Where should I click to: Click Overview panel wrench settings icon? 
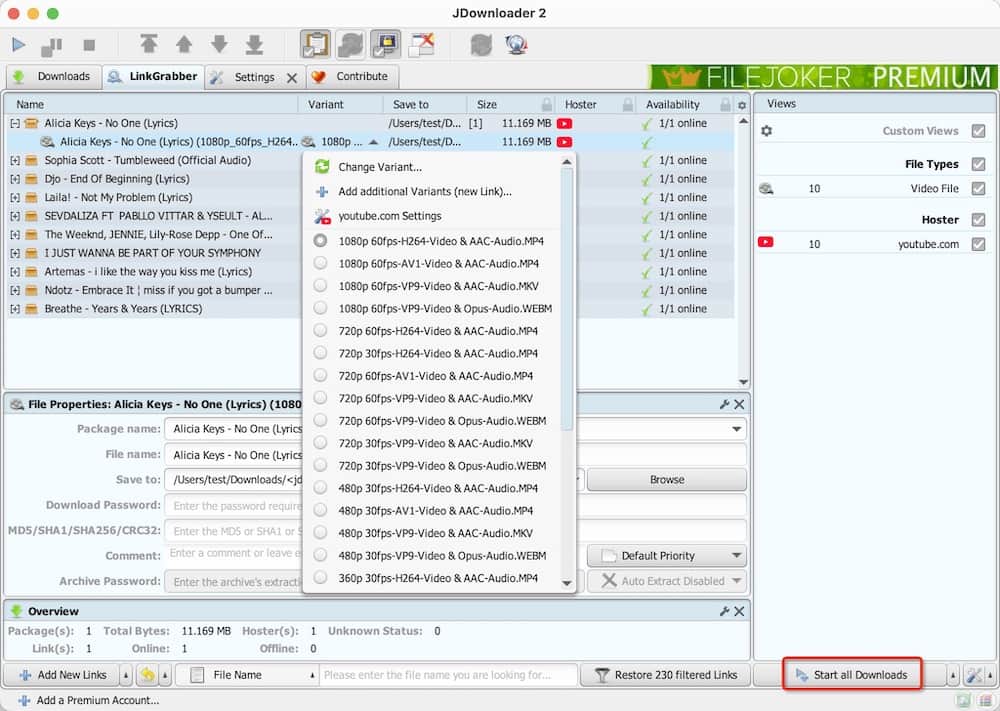(724, 611)
